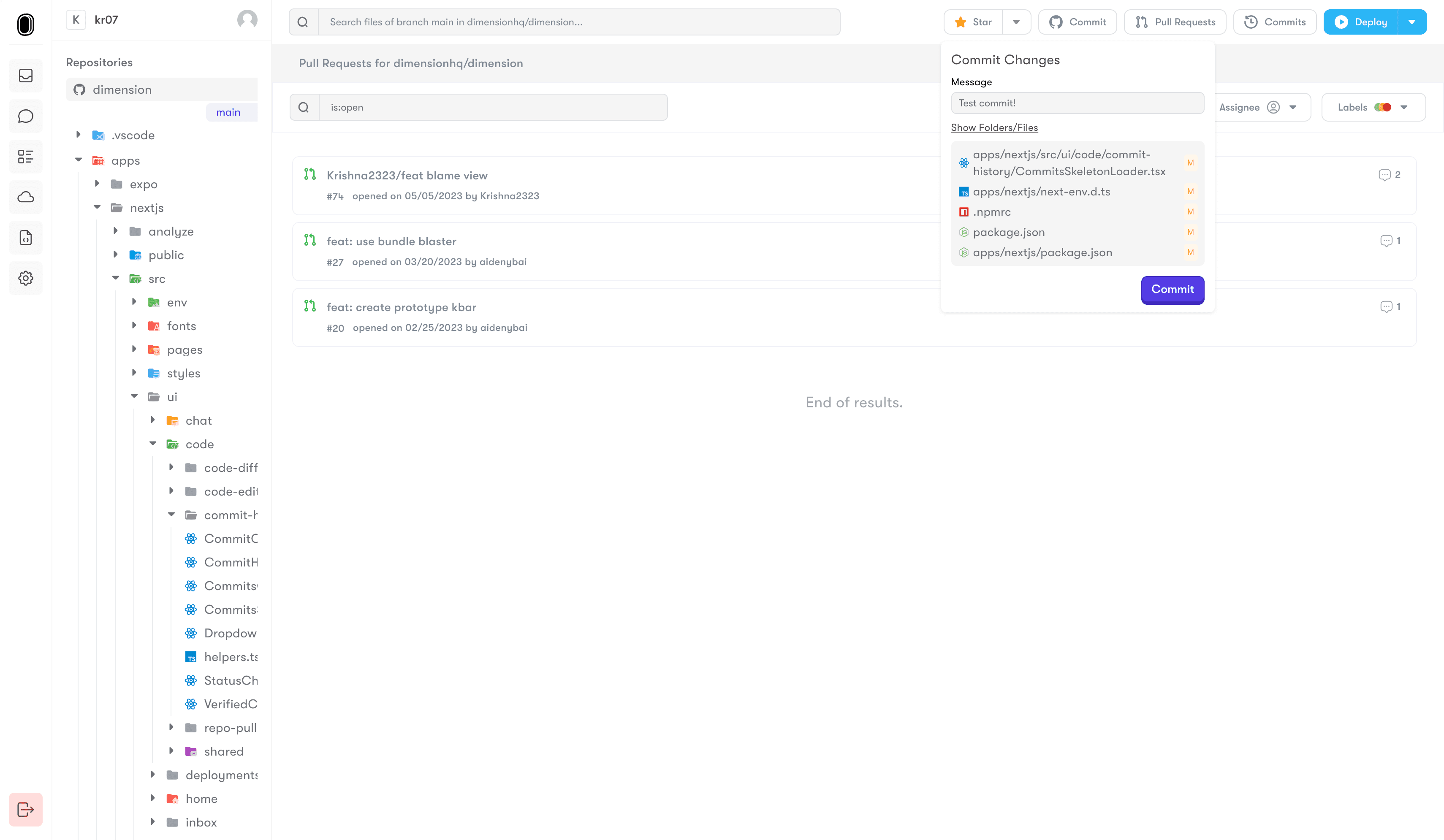Viewport: 1444px width, 840px height.
Task: Click the main branch badge
Action: coord(231,112)
